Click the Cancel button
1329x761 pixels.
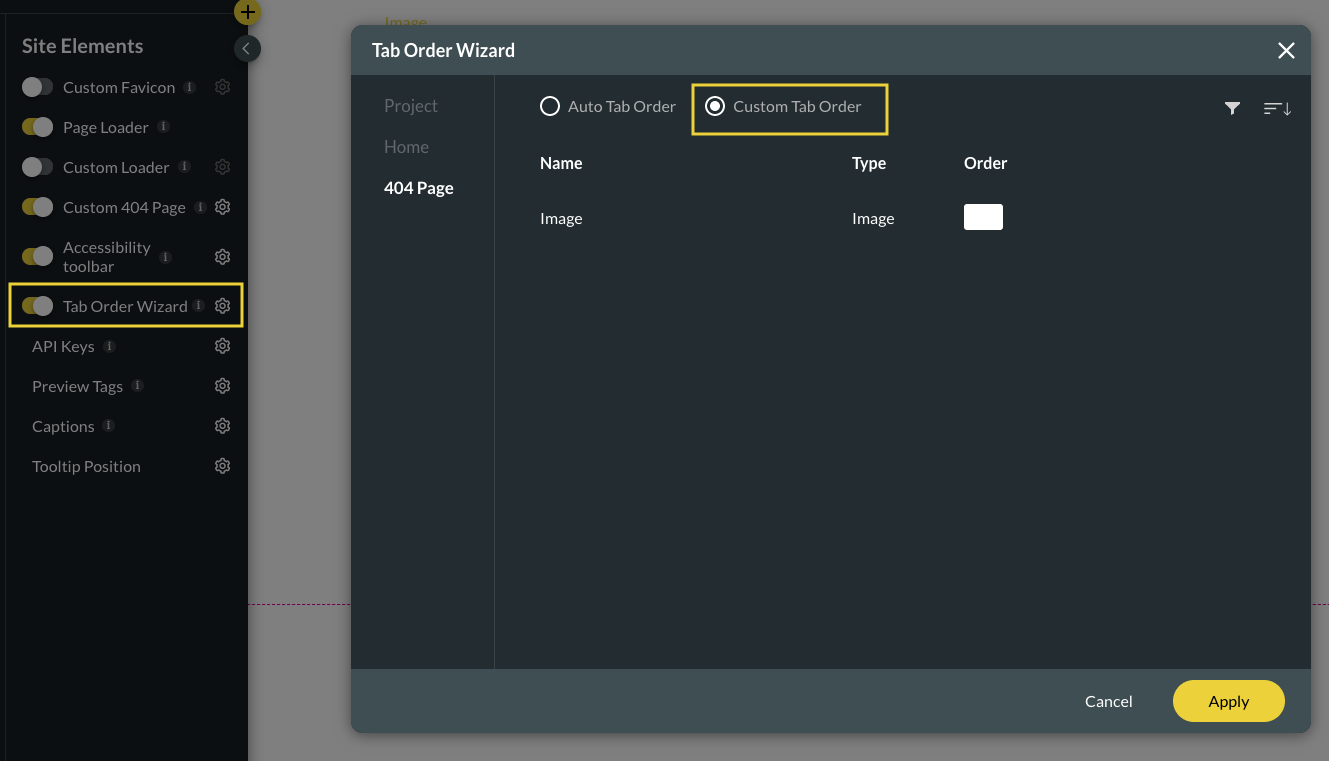tap(1109, 701)
